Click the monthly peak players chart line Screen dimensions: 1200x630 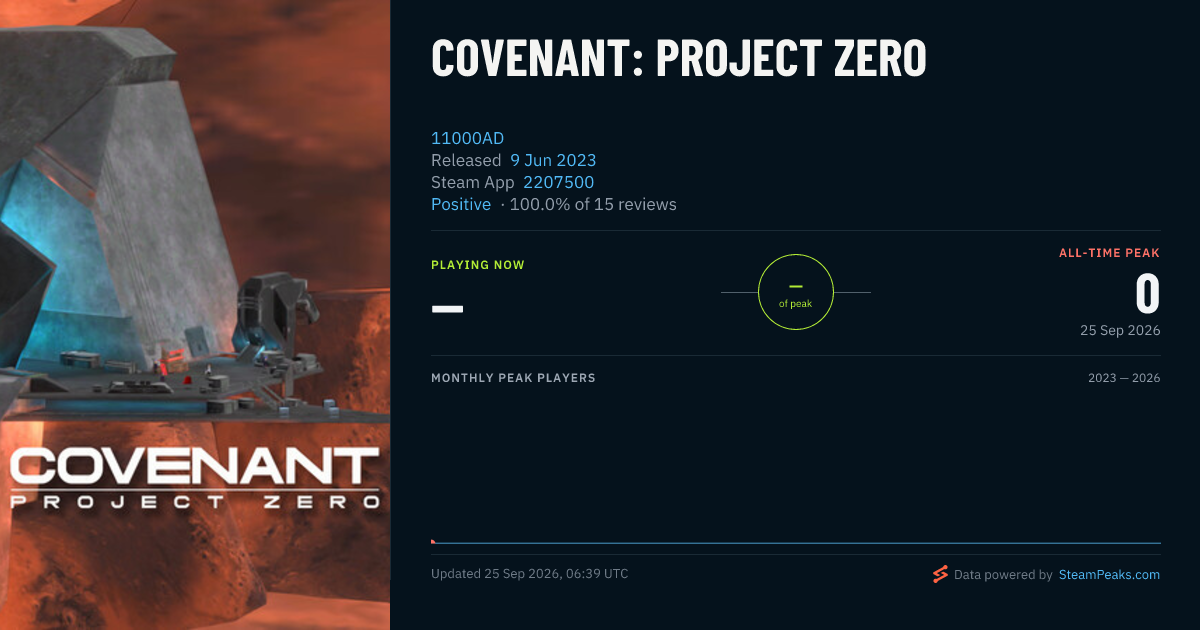click(x=796, y=543)
